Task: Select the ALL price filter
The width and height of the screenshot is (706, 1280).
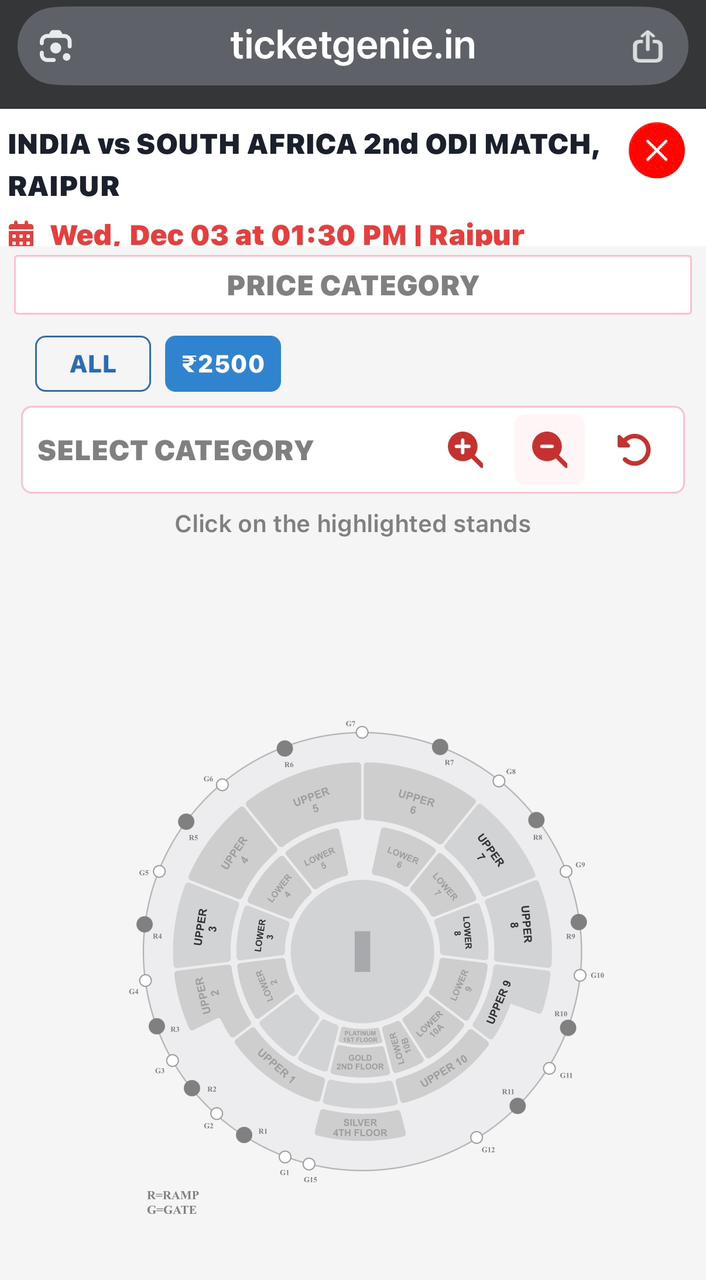Action: tap(93, 364)
